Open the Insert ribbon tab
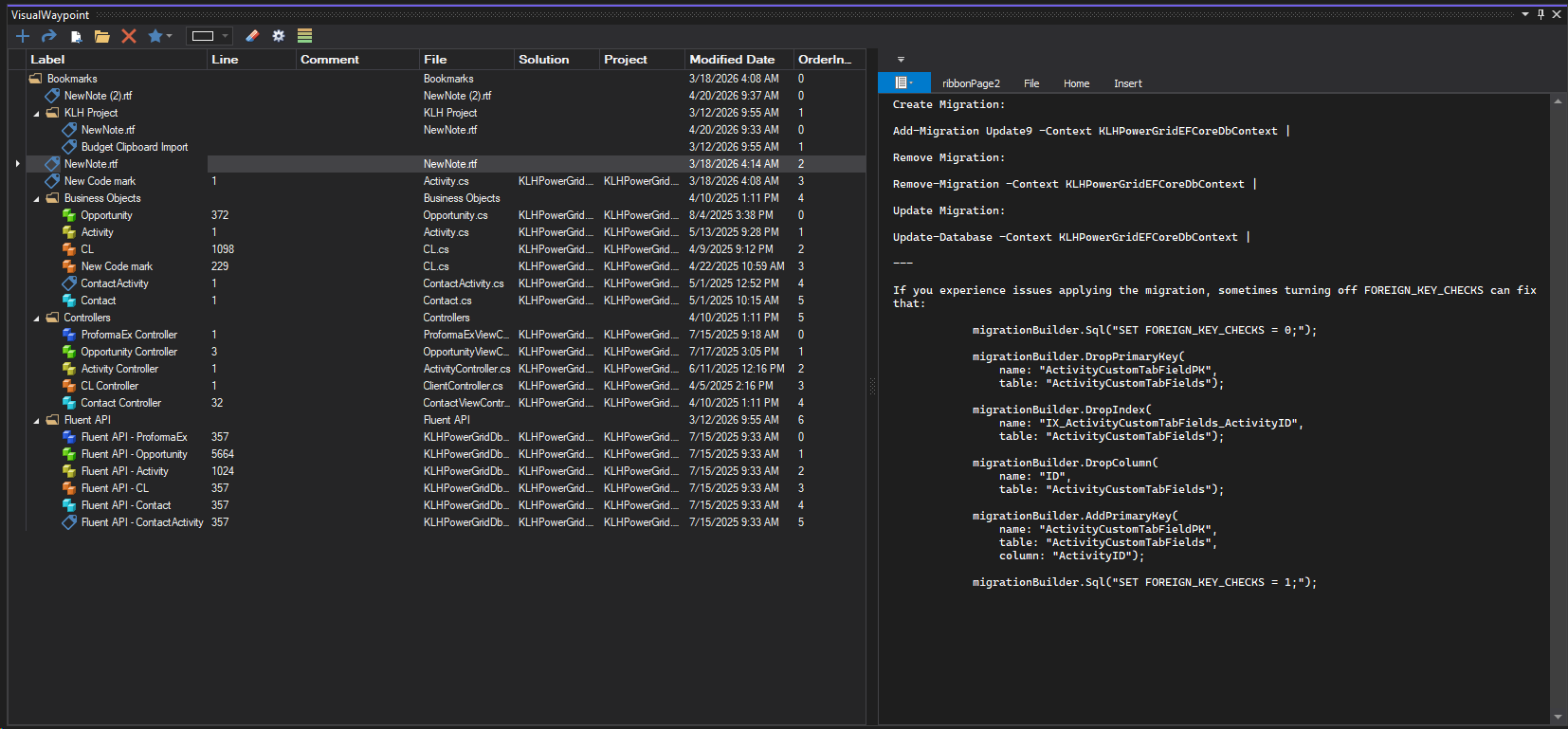 1127,83
